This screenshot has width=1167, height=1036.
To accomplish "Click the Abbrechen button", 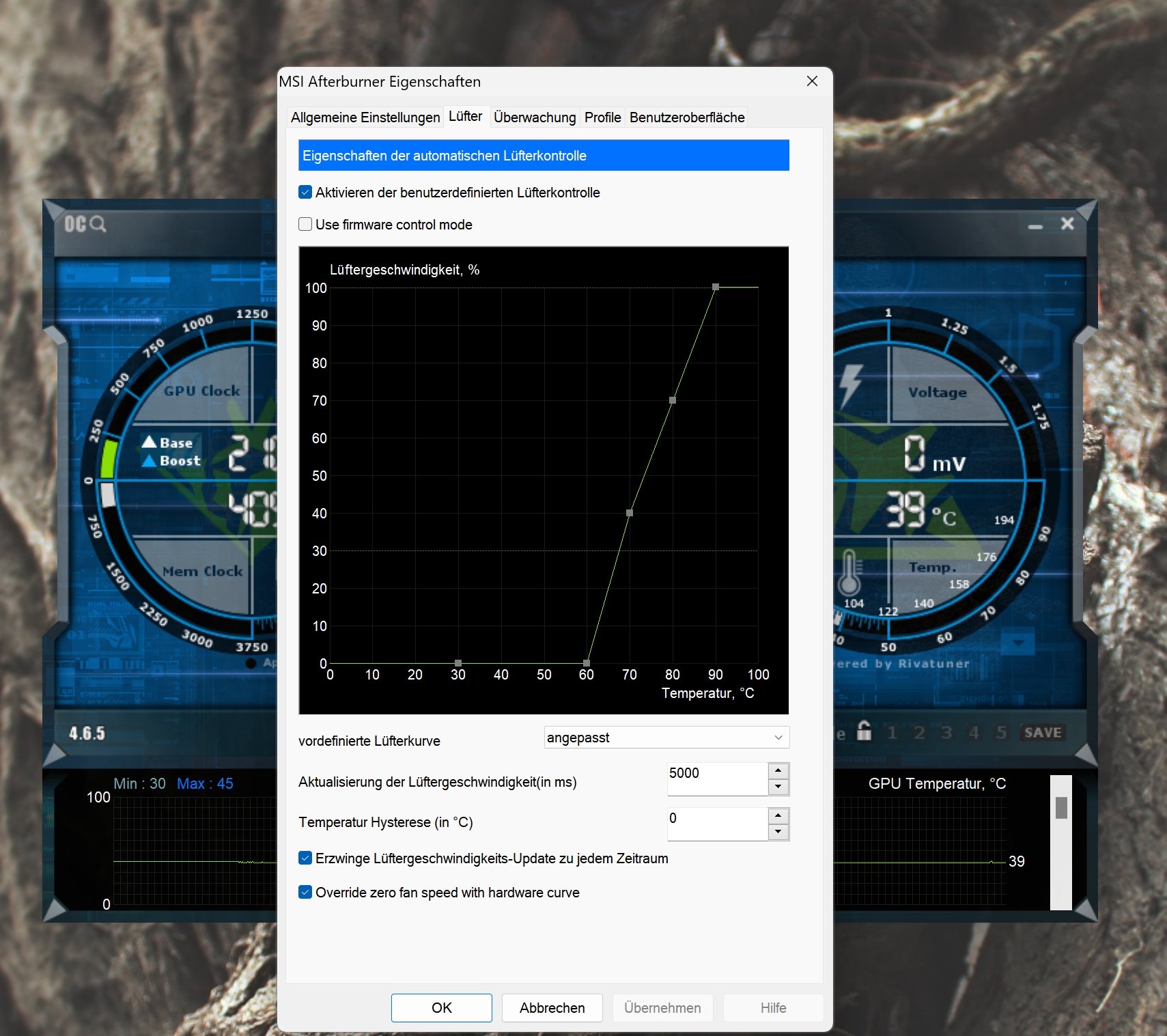I will (x=552, y=1008).
